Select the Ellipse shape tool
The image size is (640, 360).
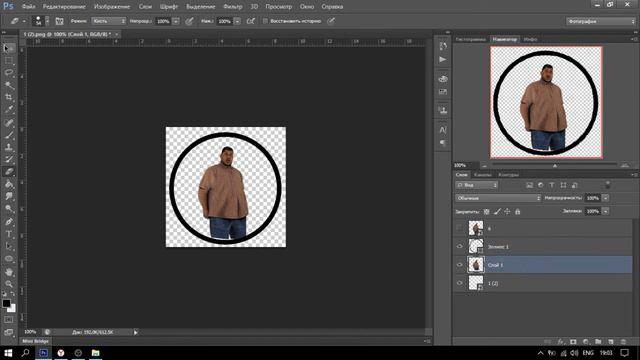coord(9,259)
